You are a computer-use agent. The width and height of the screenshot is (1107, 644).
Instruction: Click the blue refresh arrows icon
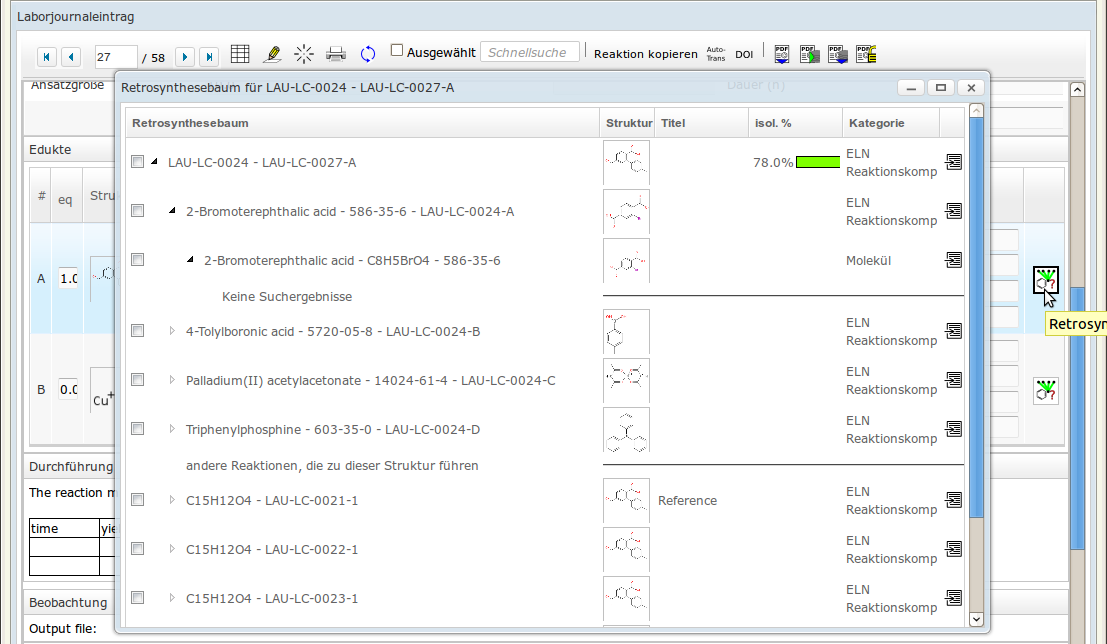[367, 54]
